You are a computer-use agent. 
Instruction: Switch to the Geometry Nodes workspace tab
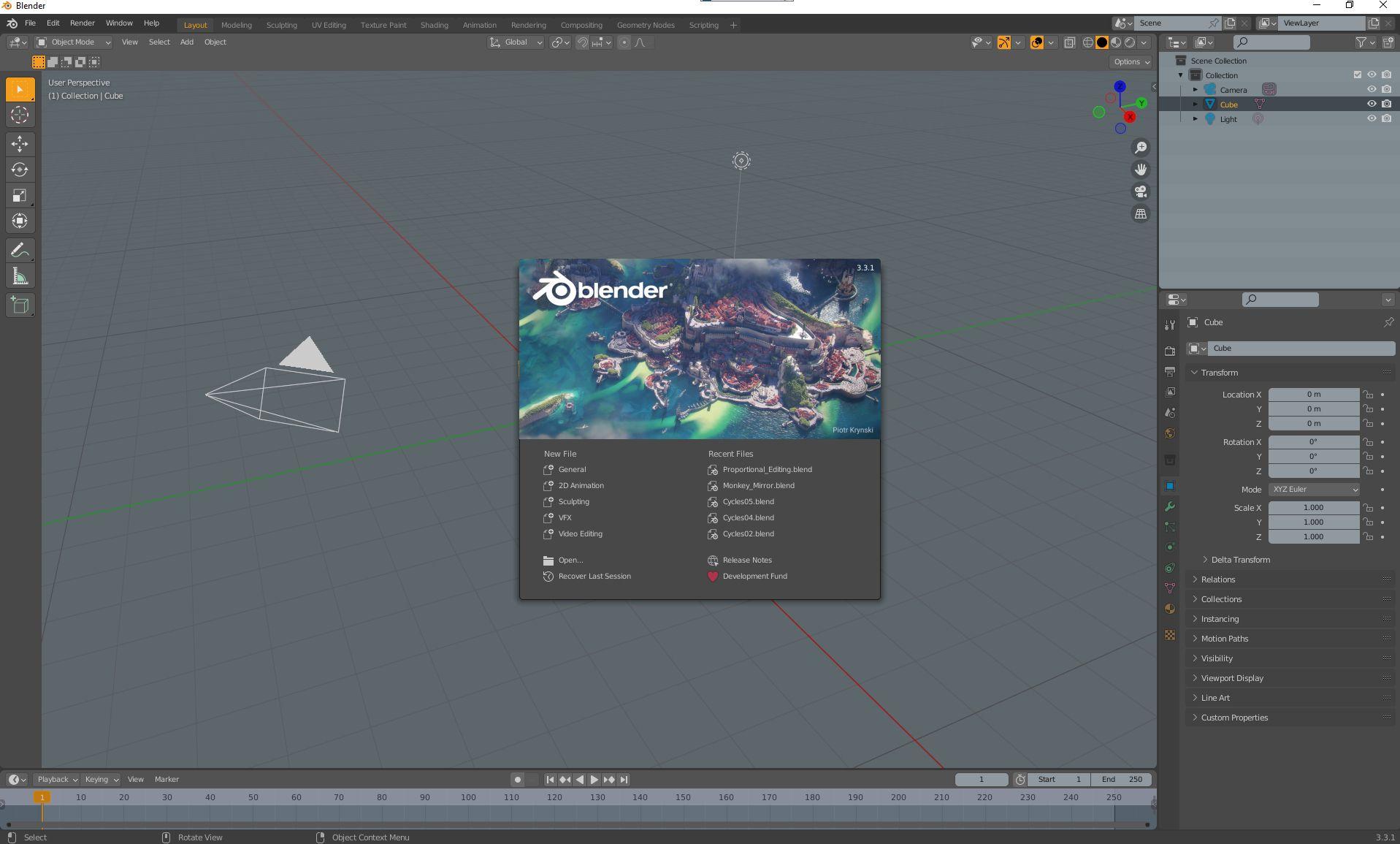tap(646, 25)
